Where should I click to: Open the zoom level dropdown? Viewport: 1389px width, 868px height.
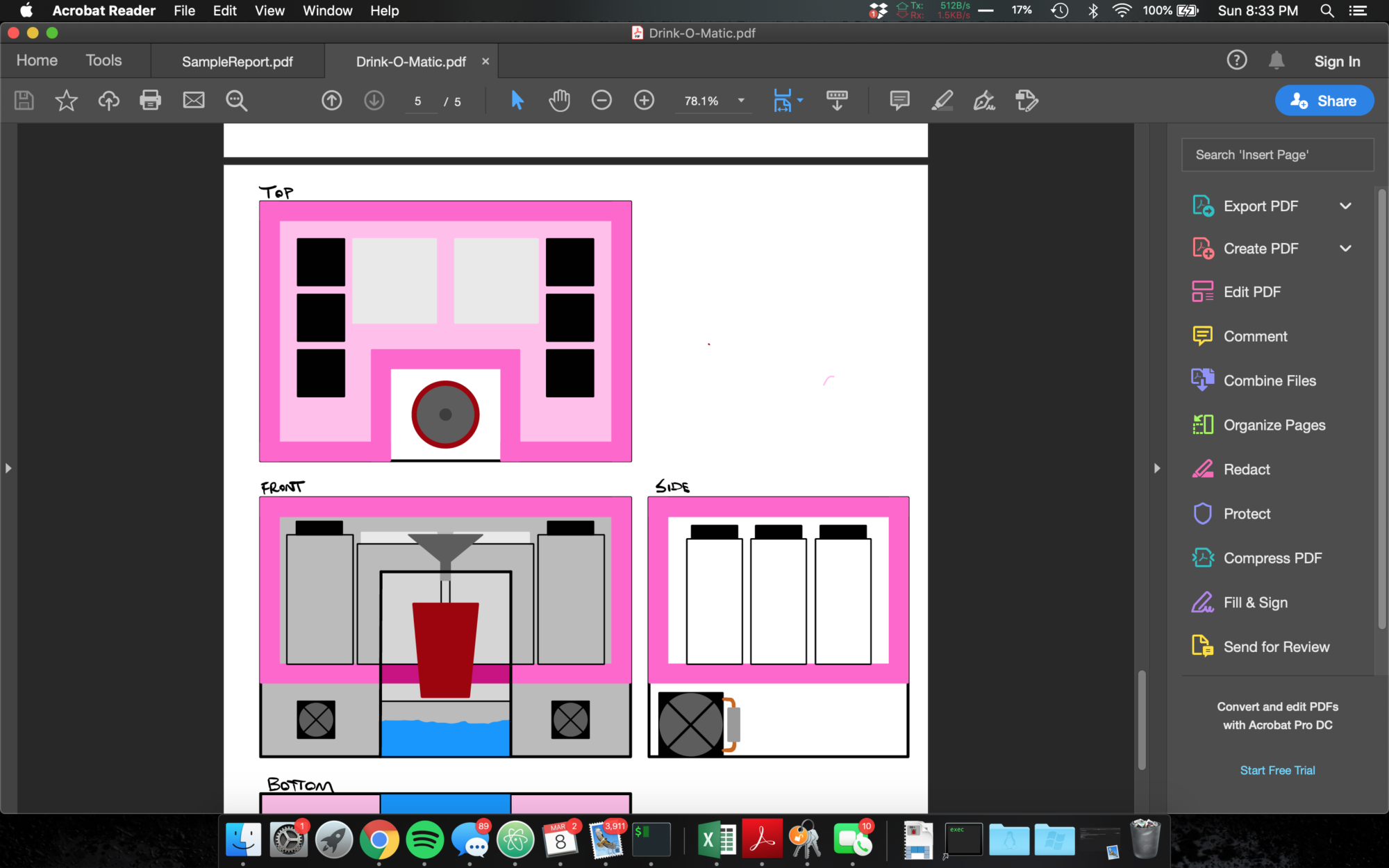point(741,101)
